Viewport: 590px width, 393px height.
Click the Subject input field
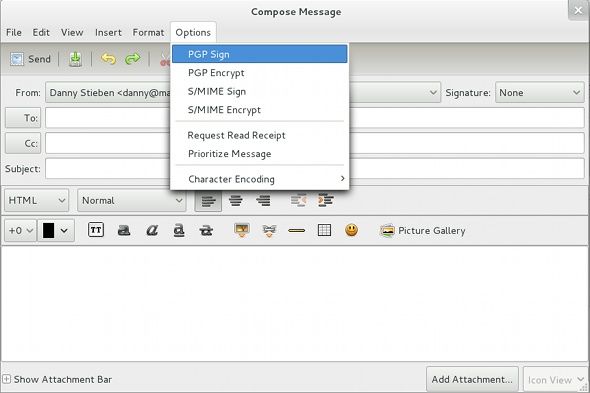click(x=315, y=168)
